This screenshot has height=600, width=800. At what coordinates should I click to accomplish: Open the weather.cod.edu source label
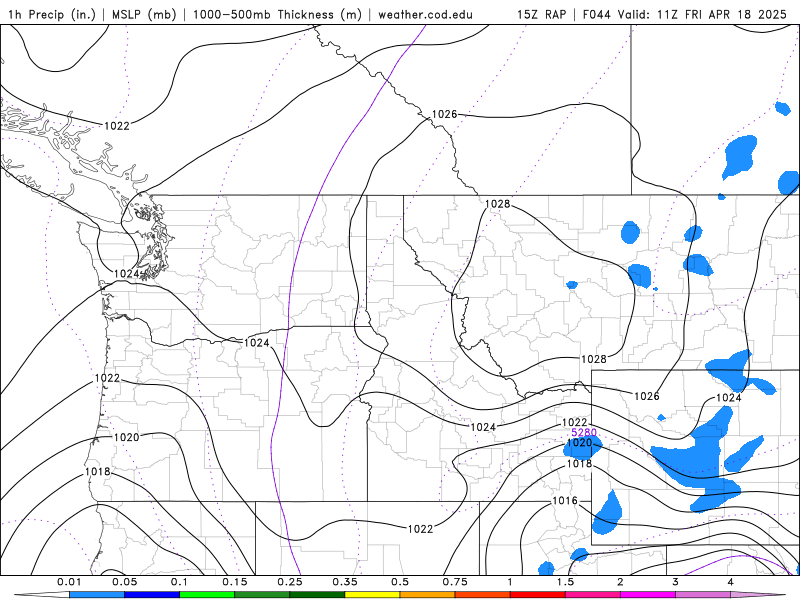425,14
